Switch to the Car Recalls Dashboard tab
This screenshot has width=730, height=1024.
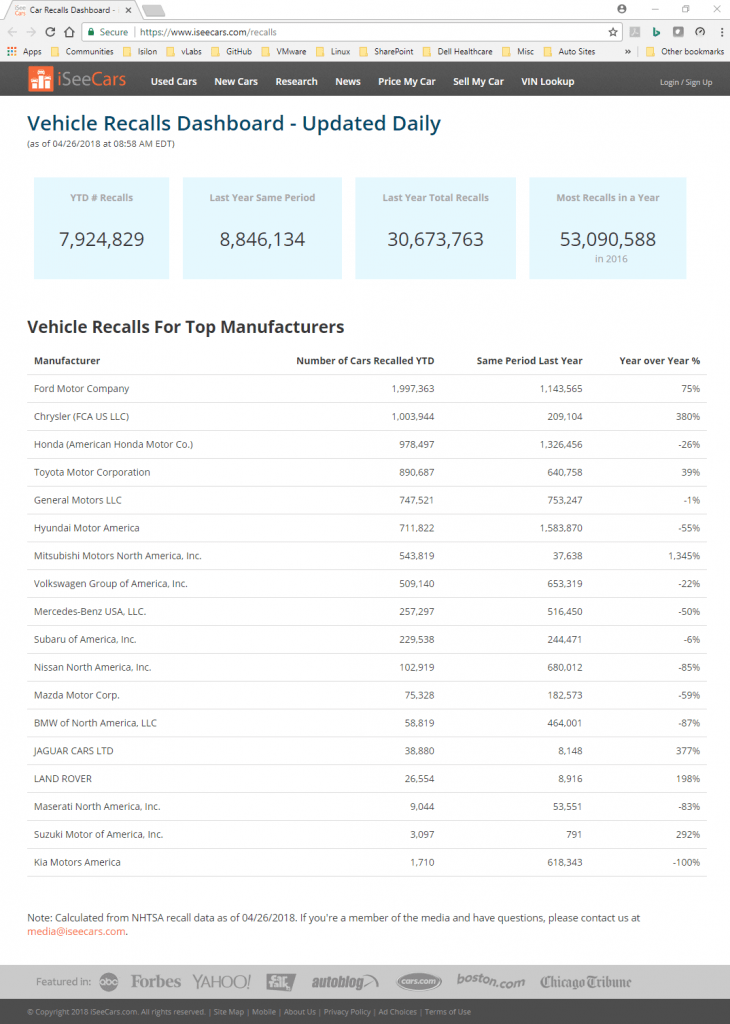pyautogui.click(x=70, y=9)
